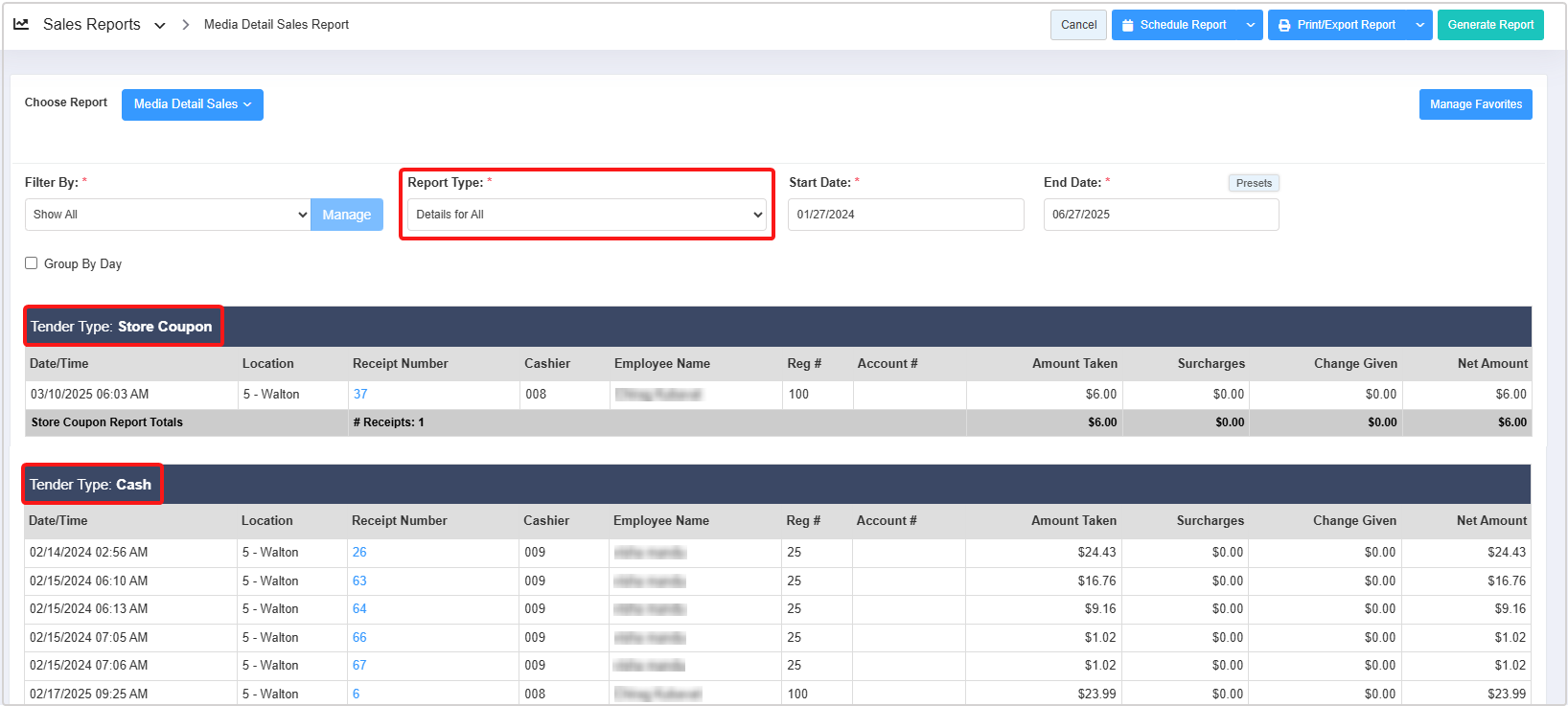Open the Schedule Report dropdown arrow
This screenshot has width=1568, height=706.
[1251, 25]
